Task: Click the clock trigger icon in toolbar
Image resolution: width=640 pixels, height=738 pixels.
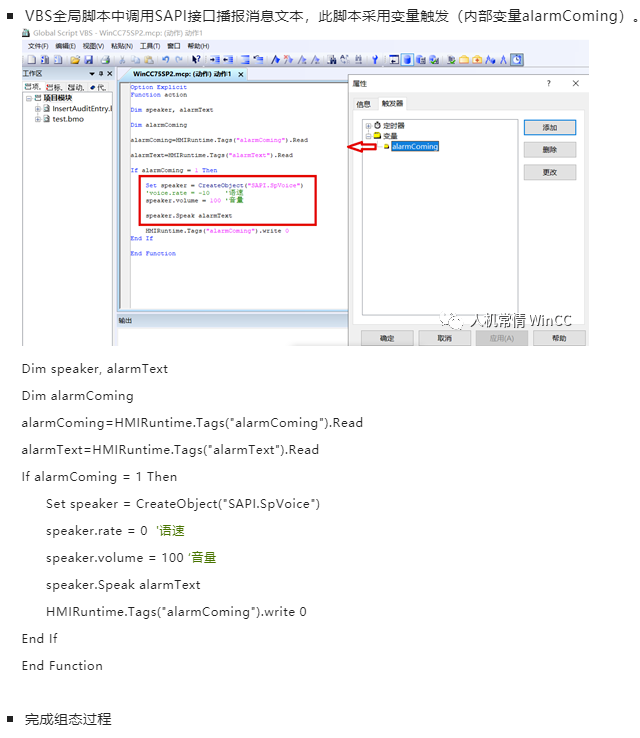Action: tap(517, 60)
